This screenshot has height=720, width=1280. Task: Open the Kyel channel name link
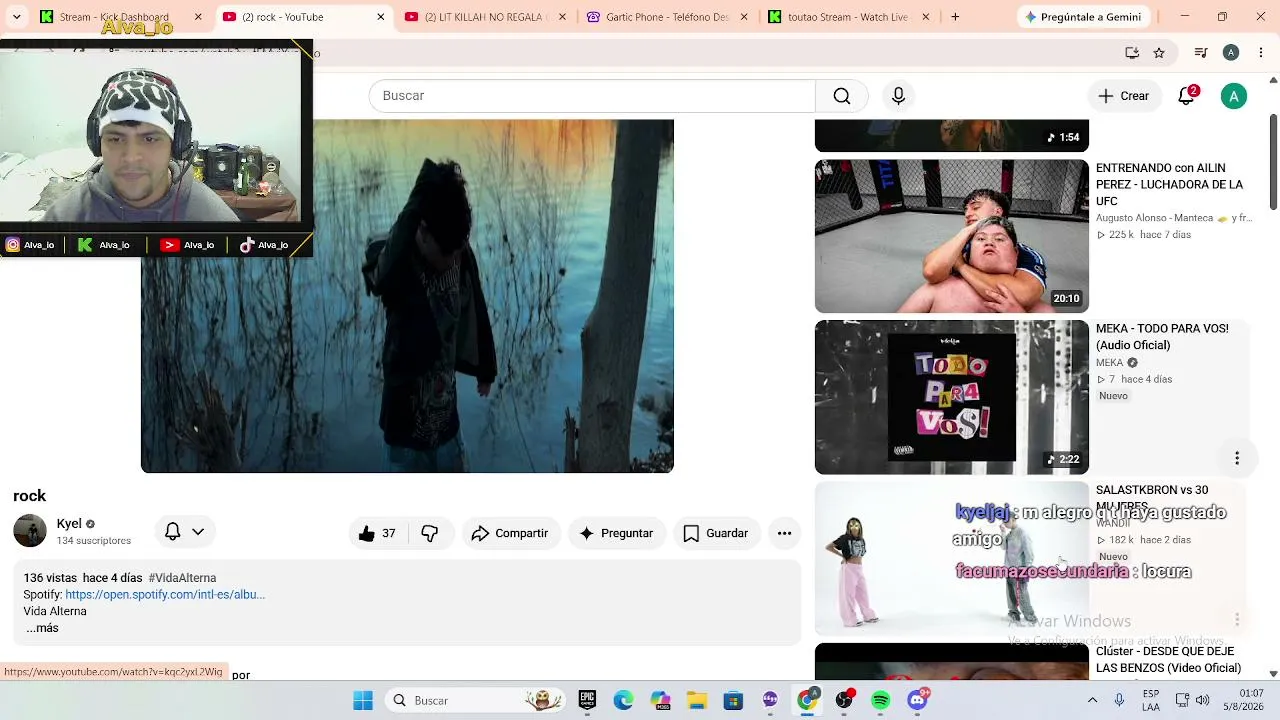click(x=69, y=524)
